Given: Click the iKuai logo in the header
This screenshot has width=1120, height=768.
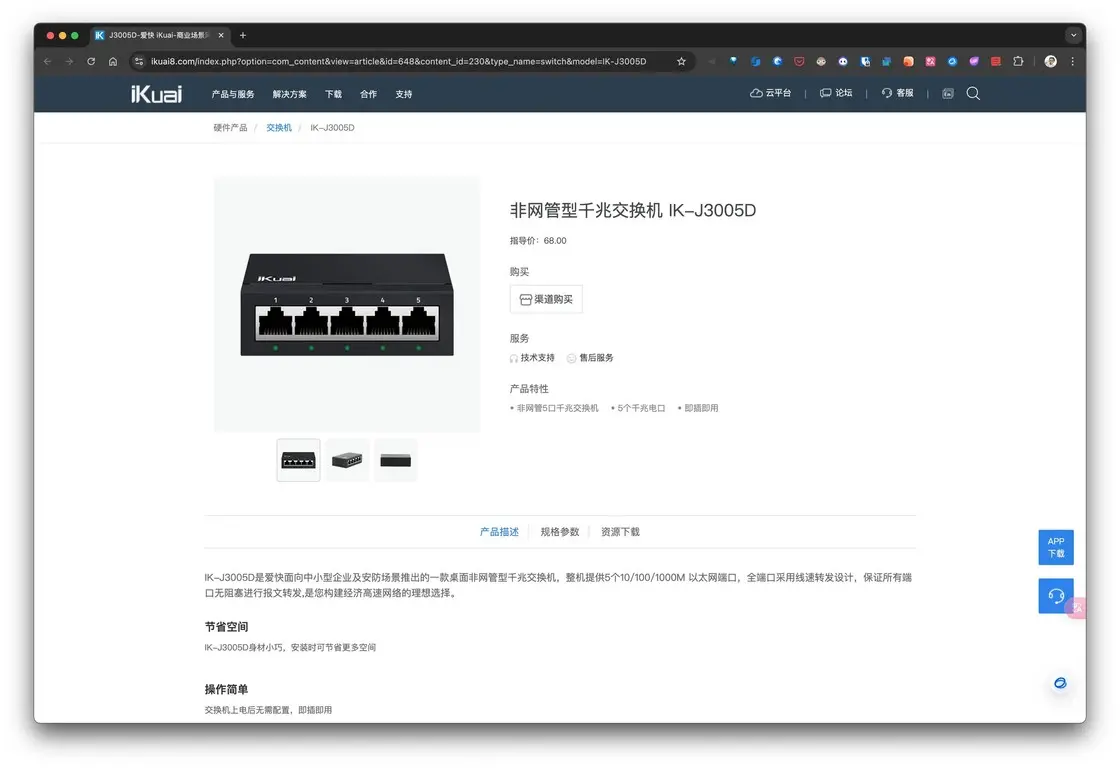Looking at the screenshot, I should [x=156, y=94].
